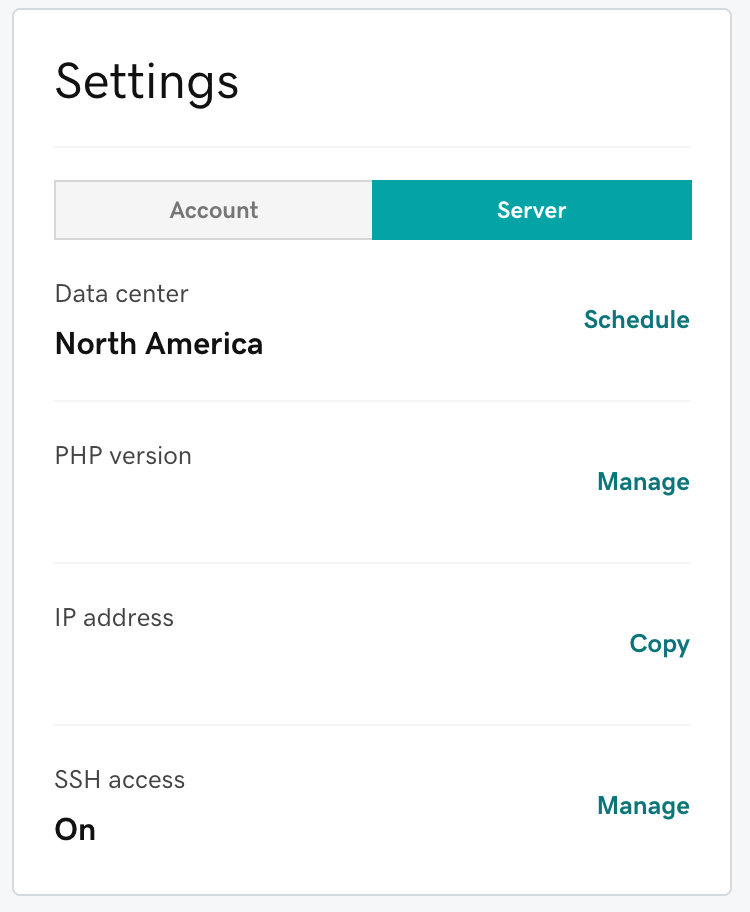Click blank space right of the Settings title
The width and height of the screenshot is (750, 912).
[x=465, y=83]
